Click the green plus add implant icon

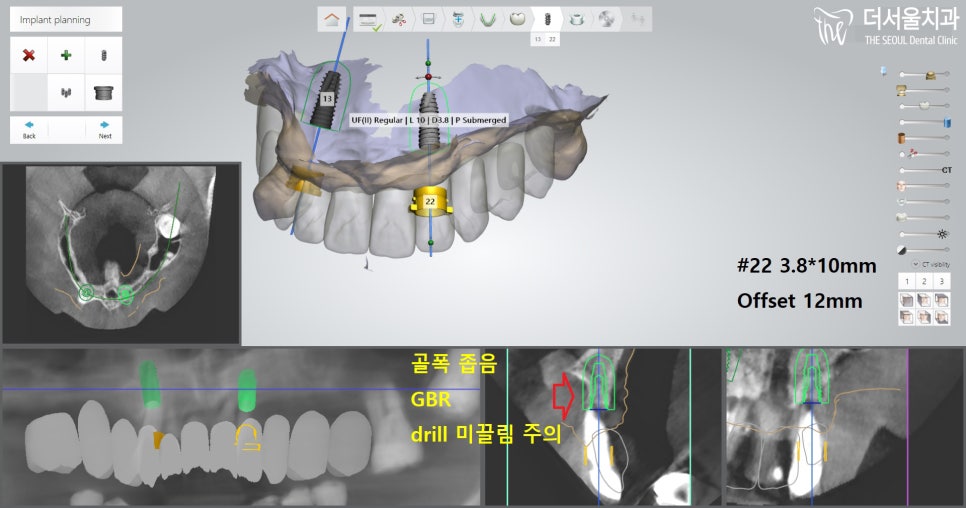66,55
